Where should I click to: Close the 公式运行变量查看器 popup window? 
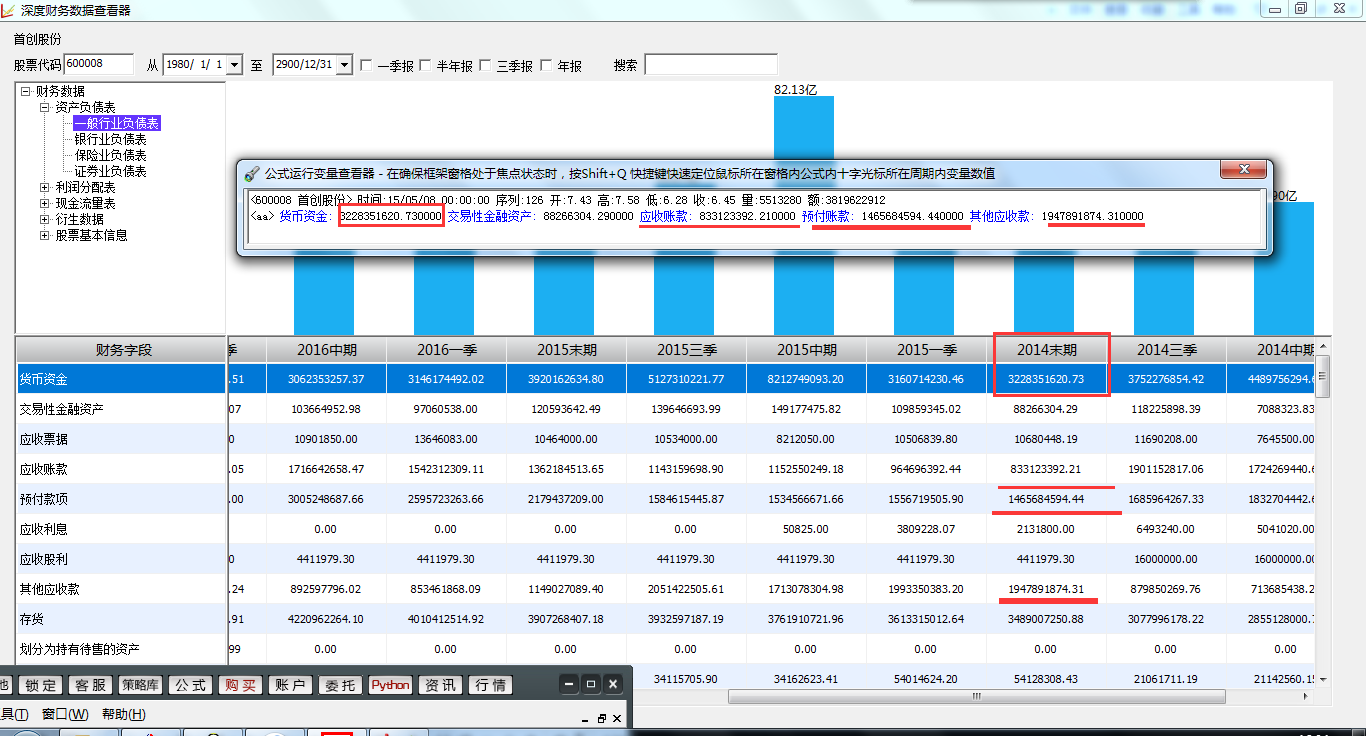coord(1245,169)
